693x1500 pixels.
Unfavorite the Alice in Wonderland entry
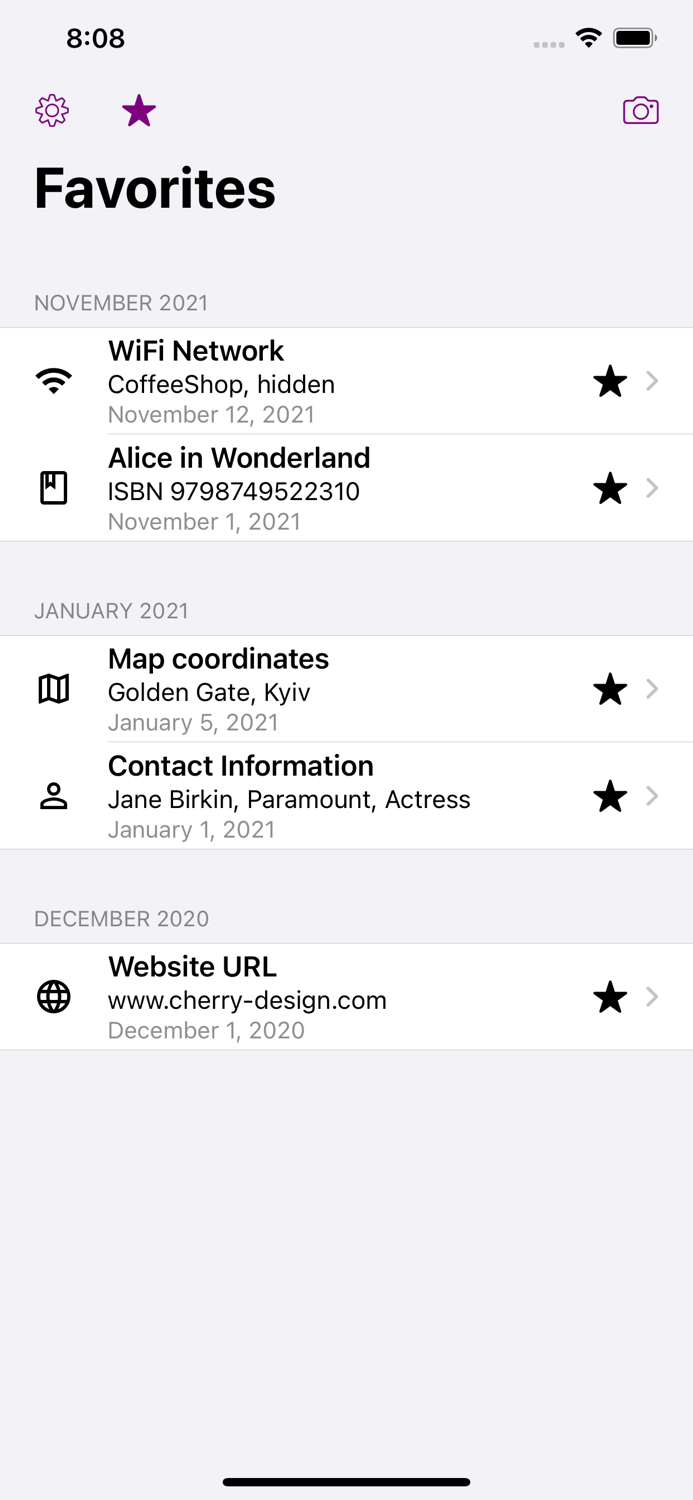click(x=610, y=489)
